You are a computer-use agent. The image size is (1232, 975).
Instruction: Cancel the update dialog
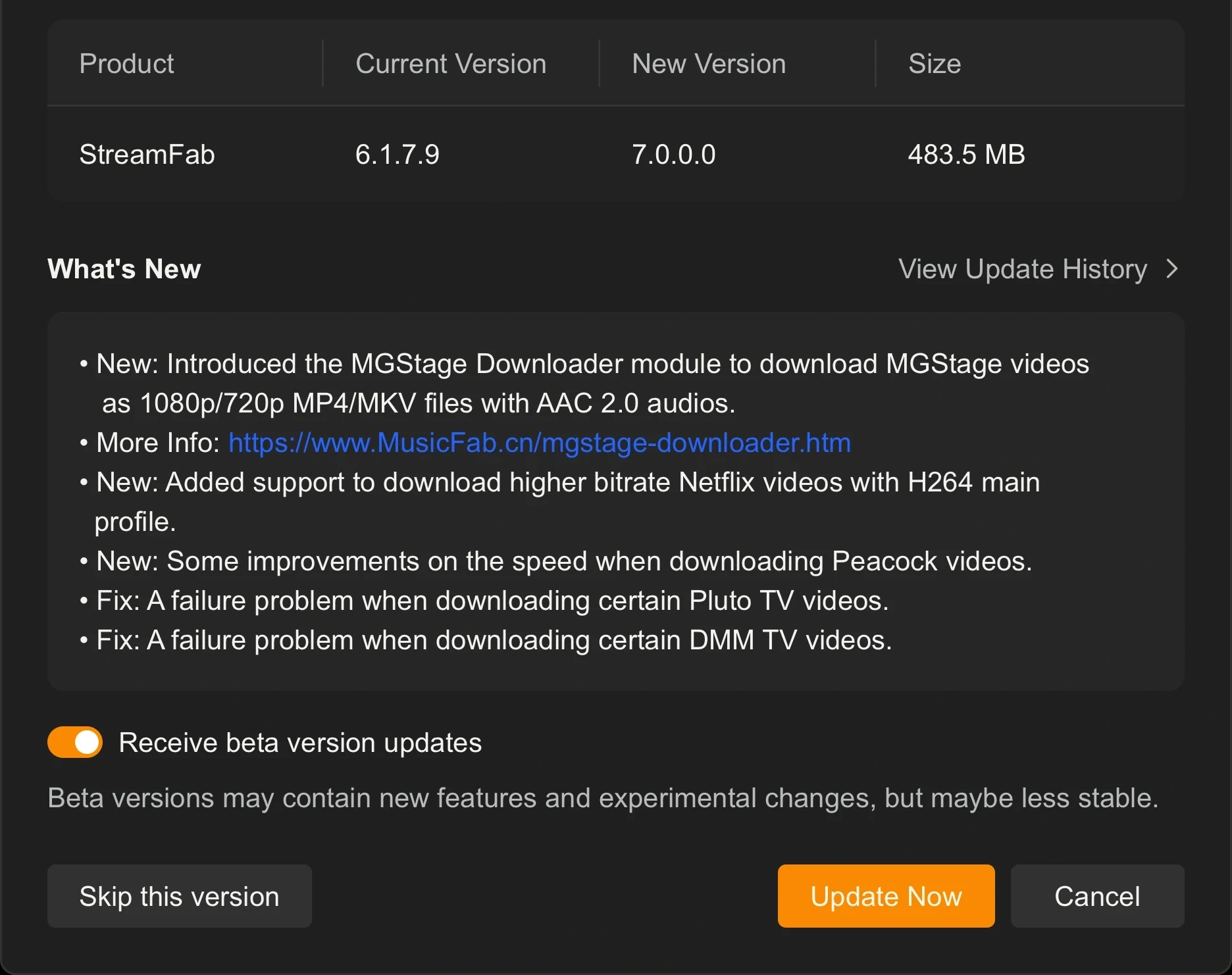(x=1097, y=896)
